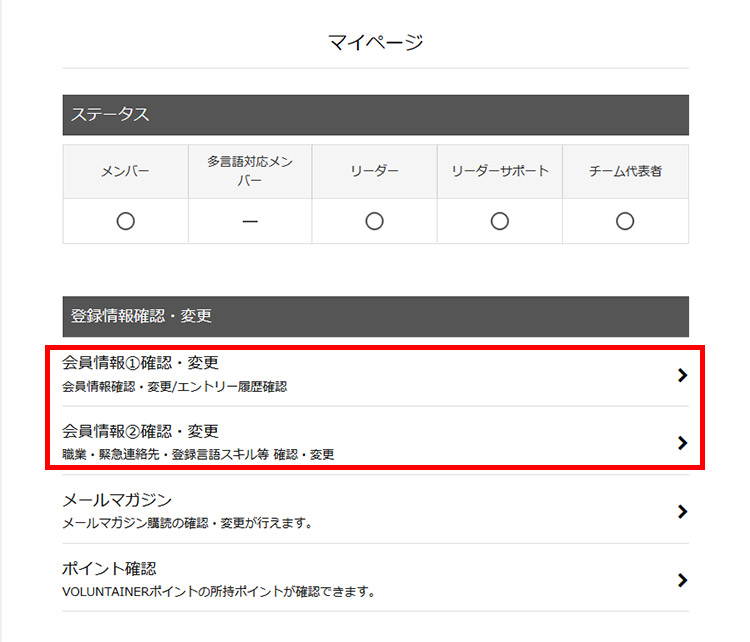Click the circle mark under チーム代表者
This screenshot has height=642, width=750.
625,221
